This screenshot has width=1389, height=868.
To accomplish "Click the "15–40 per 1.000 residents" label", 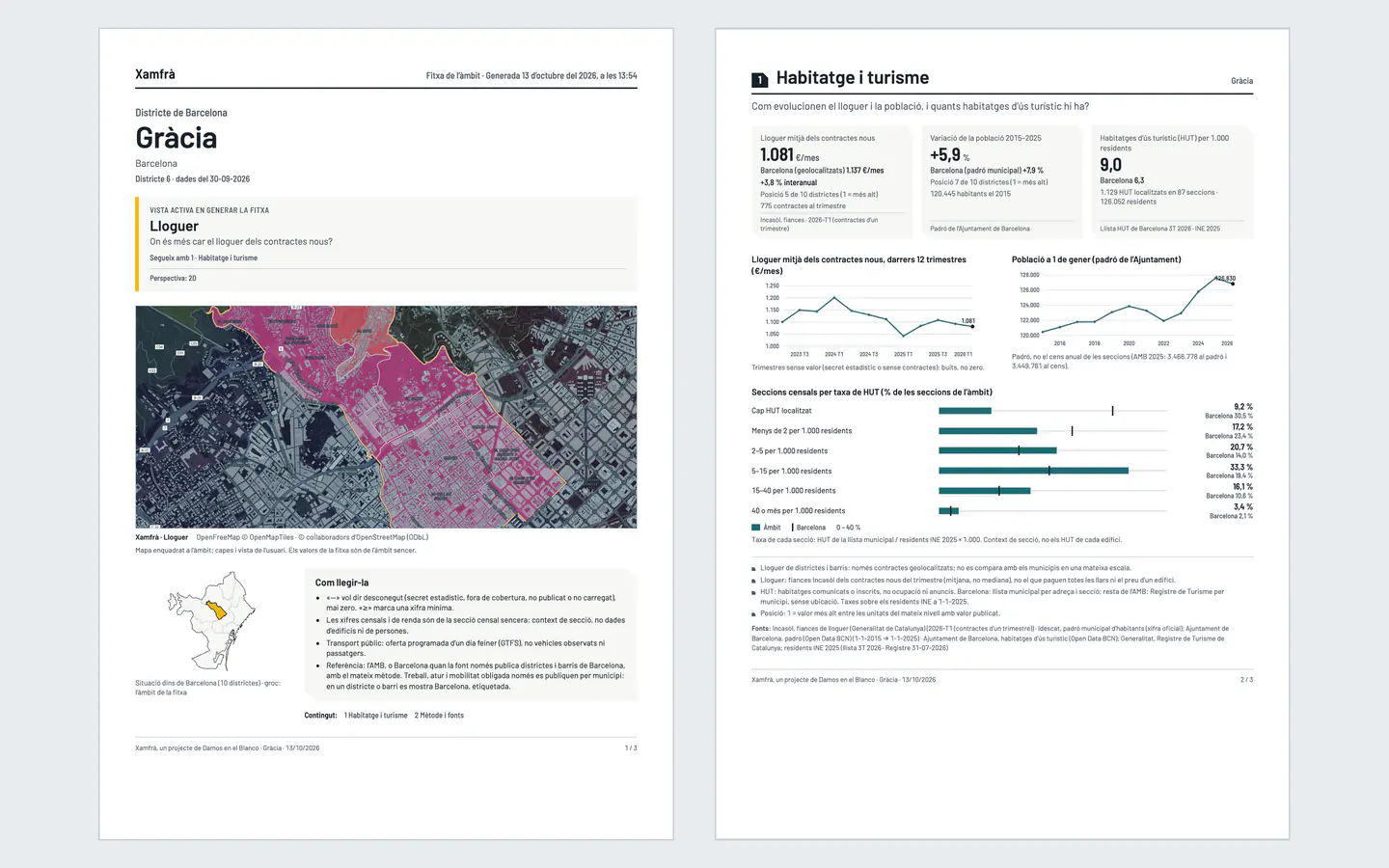I will (794, 491).
